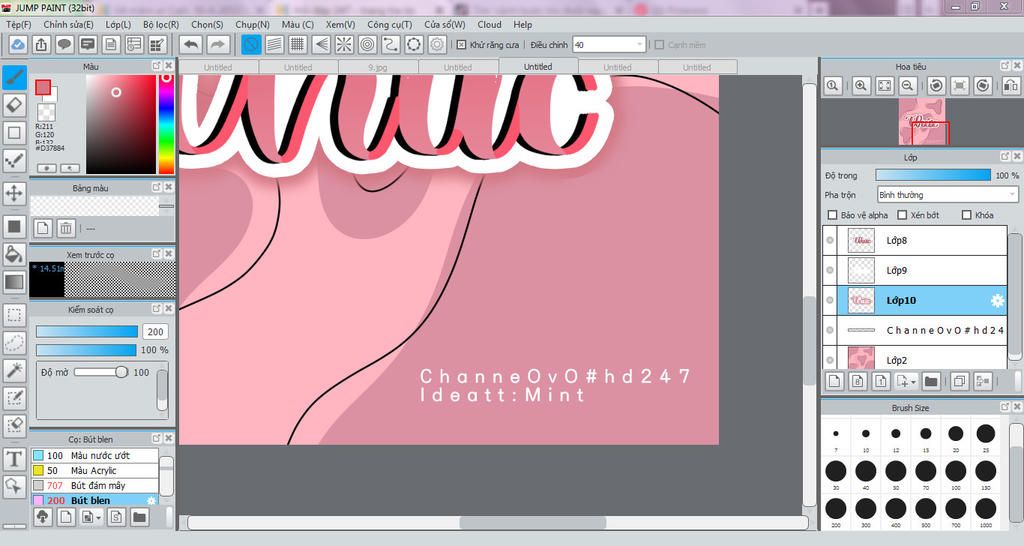Toggle visibility of ChanneOvO text layer

(x=830, y=330)
